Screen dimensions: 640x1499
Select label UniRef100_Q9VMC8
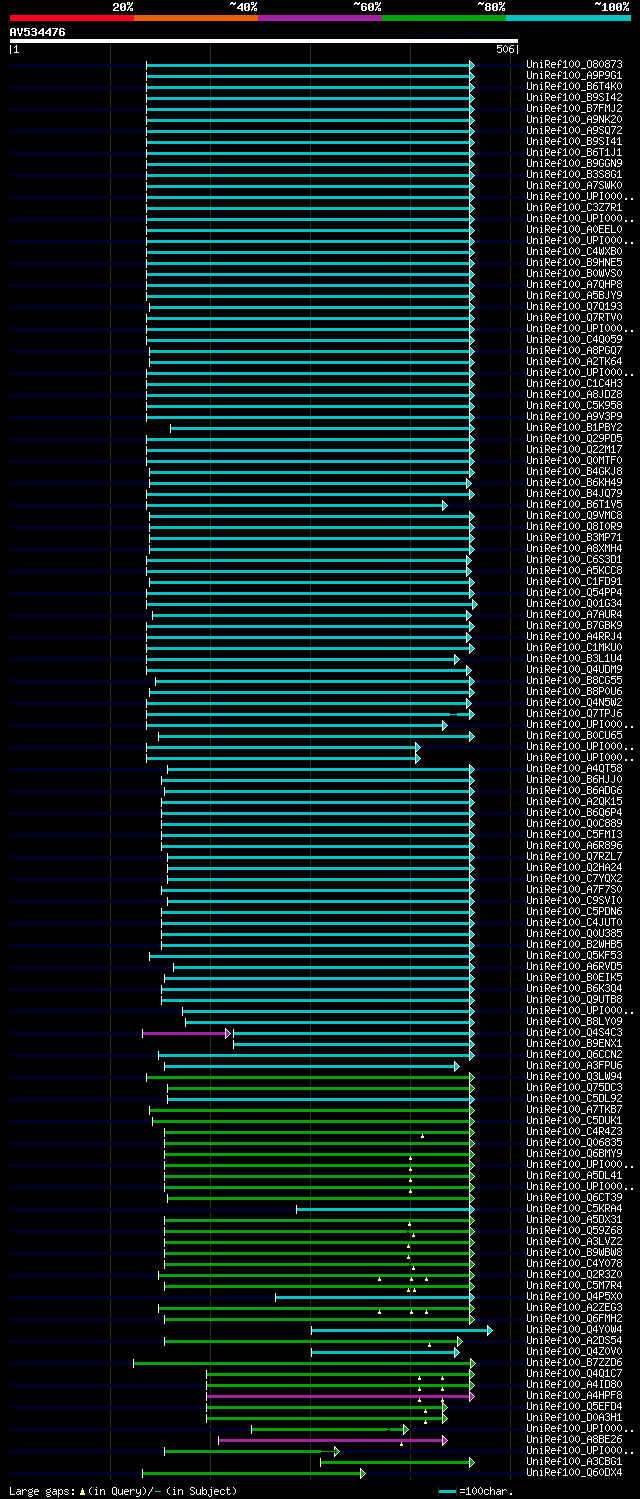coord(574,516)
